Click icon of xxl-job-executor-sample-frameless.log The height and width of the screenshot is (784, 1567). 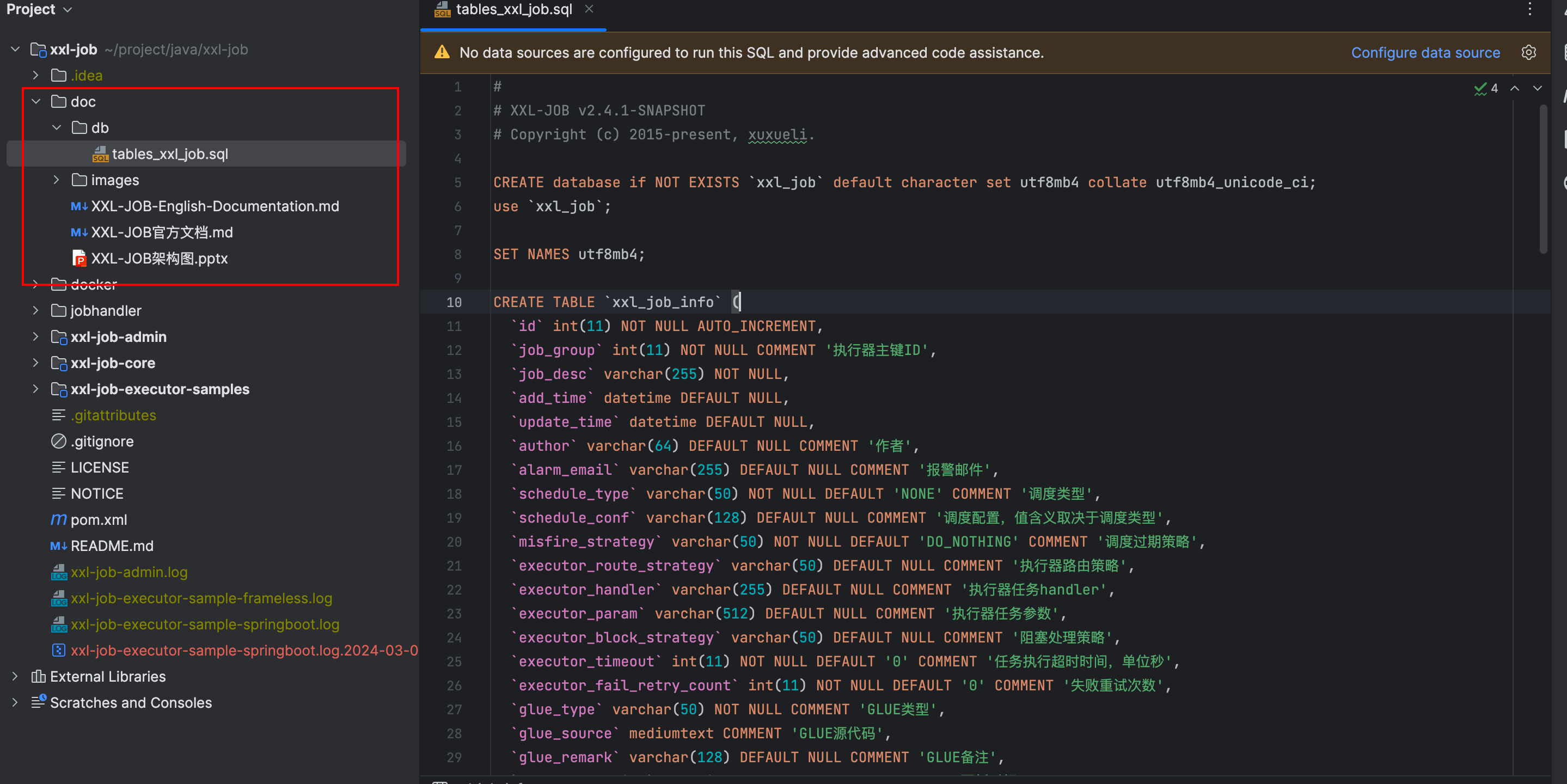59,598
